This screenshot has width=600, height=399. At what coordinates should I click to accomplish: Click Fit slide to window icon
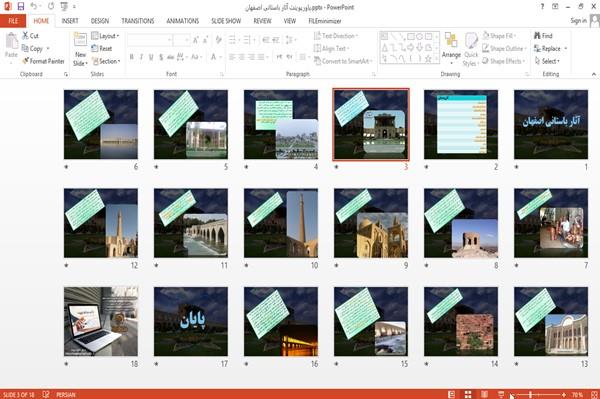tap(594, 394)
